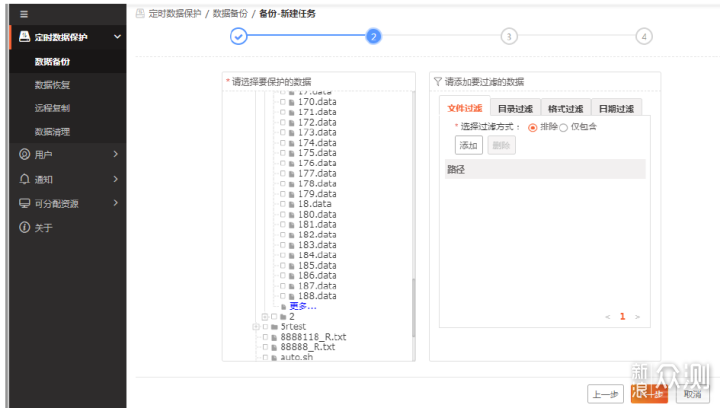Check the 170.data checkbox

pos(283,102)
